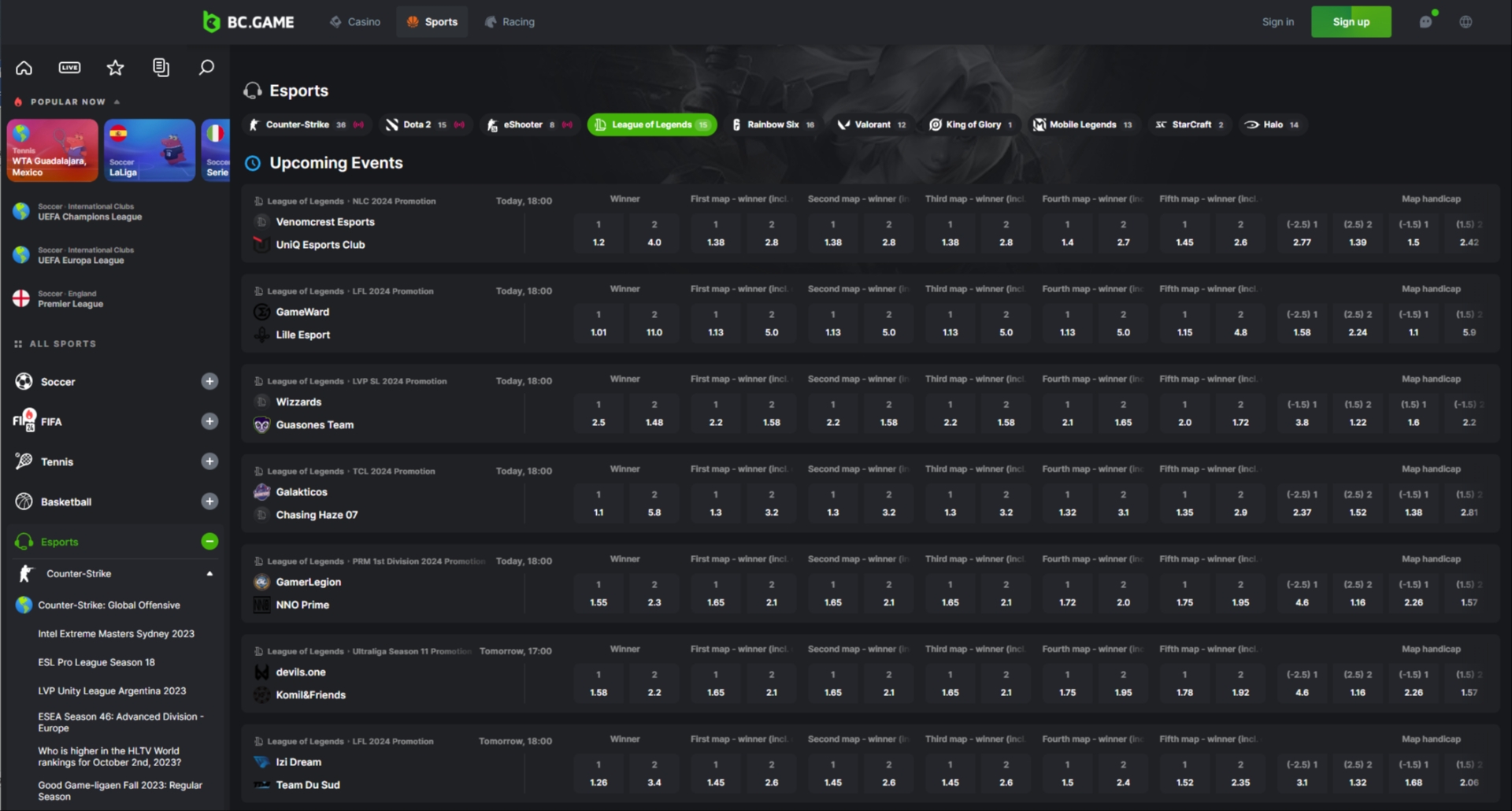This screenshot has width=1512, height=811.
Task: Open the globe language icon
Action: point(1466,22)
